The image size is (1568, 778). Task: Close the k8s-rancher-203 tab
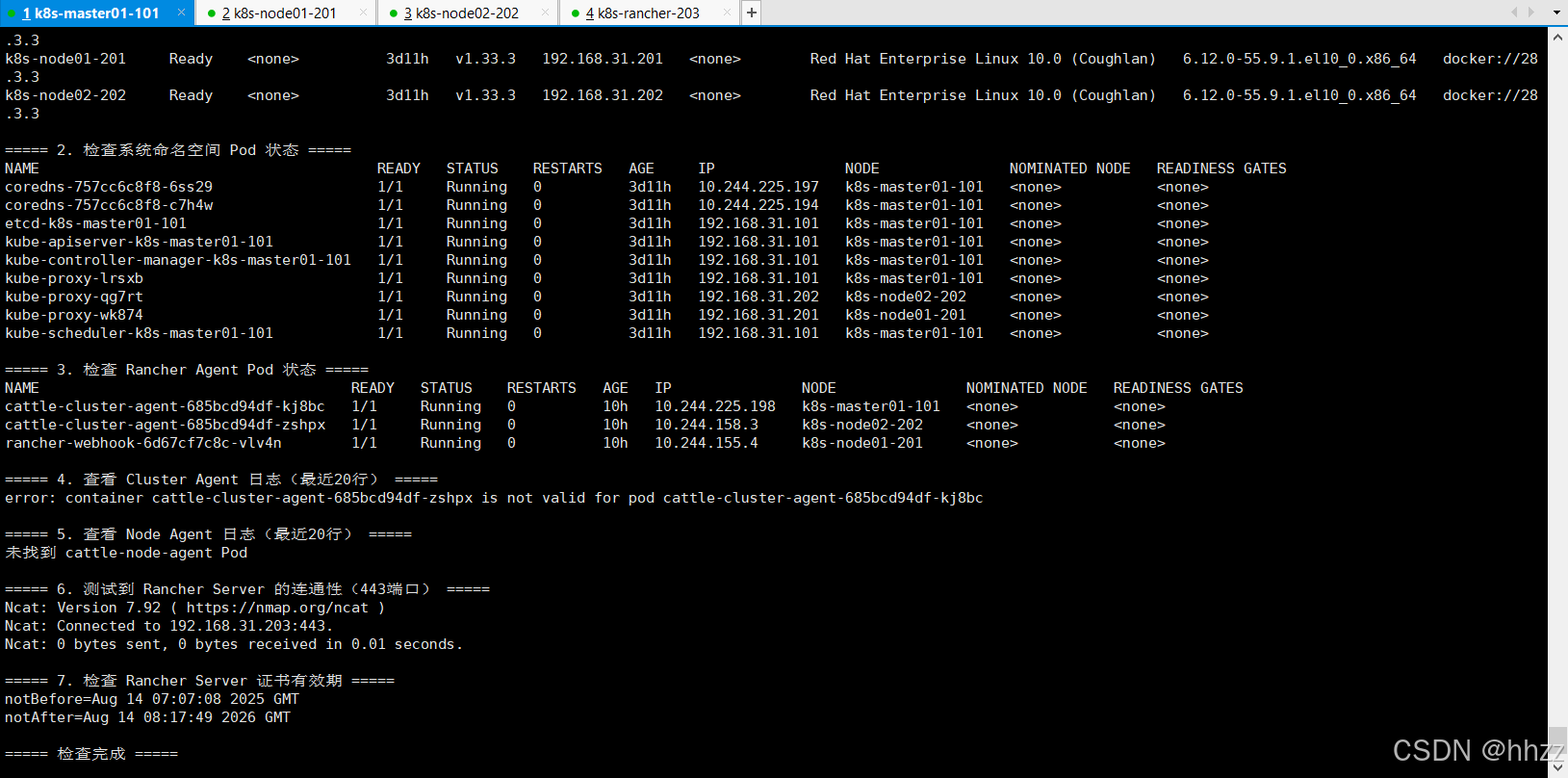point(727,13)
